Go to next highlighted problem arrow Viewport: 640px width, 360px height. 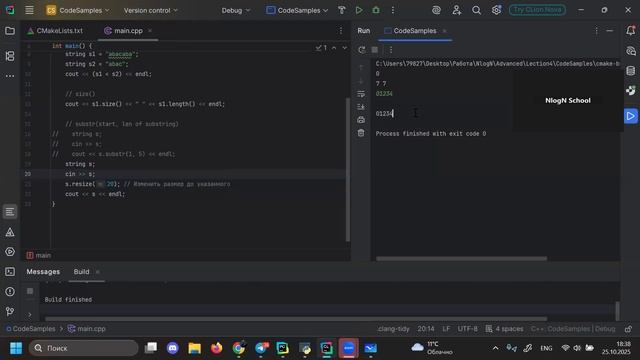point(344,48)
